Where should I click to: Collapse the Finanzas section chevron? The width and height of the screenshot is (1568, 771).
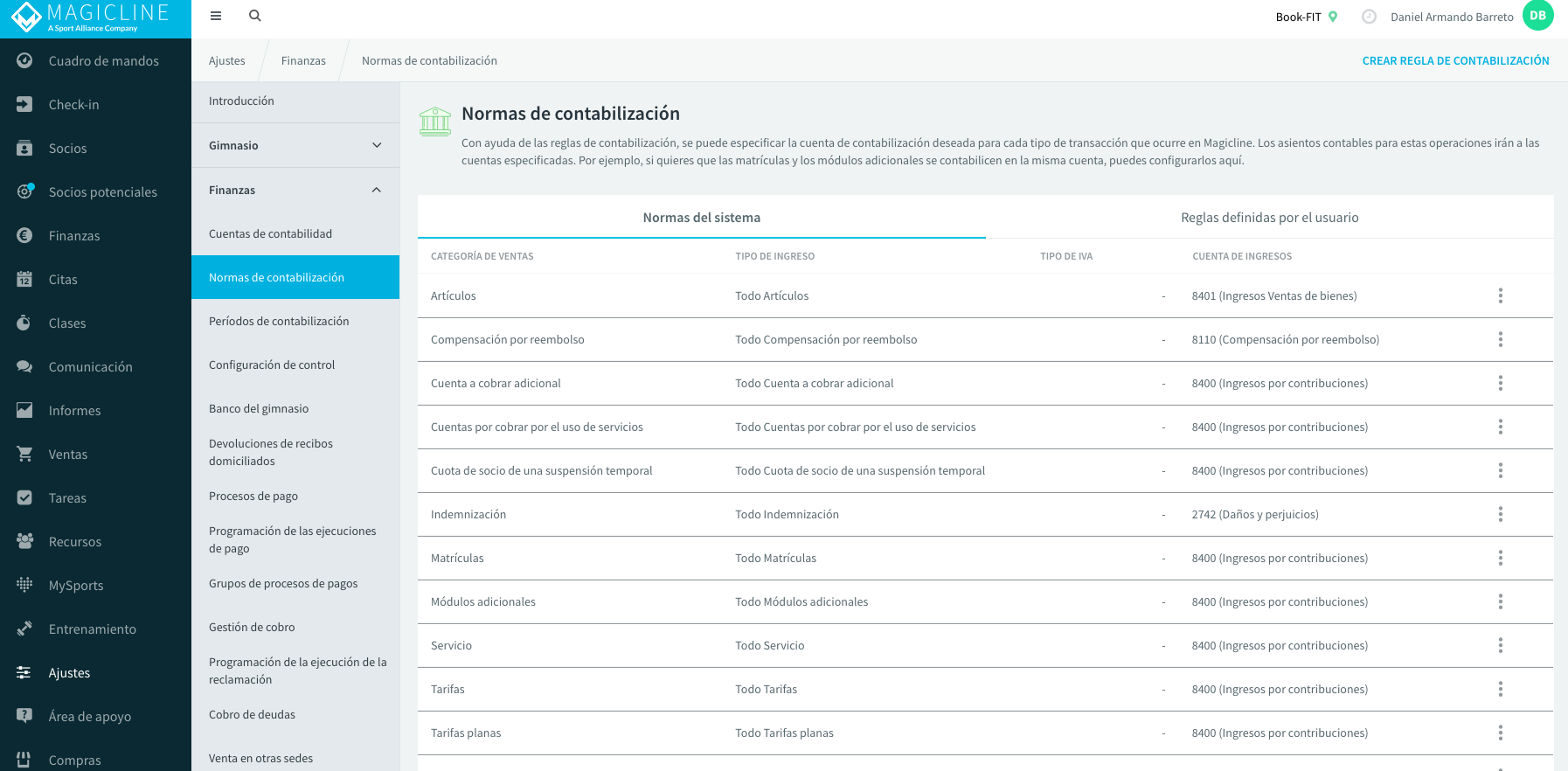tap(377, 190)
